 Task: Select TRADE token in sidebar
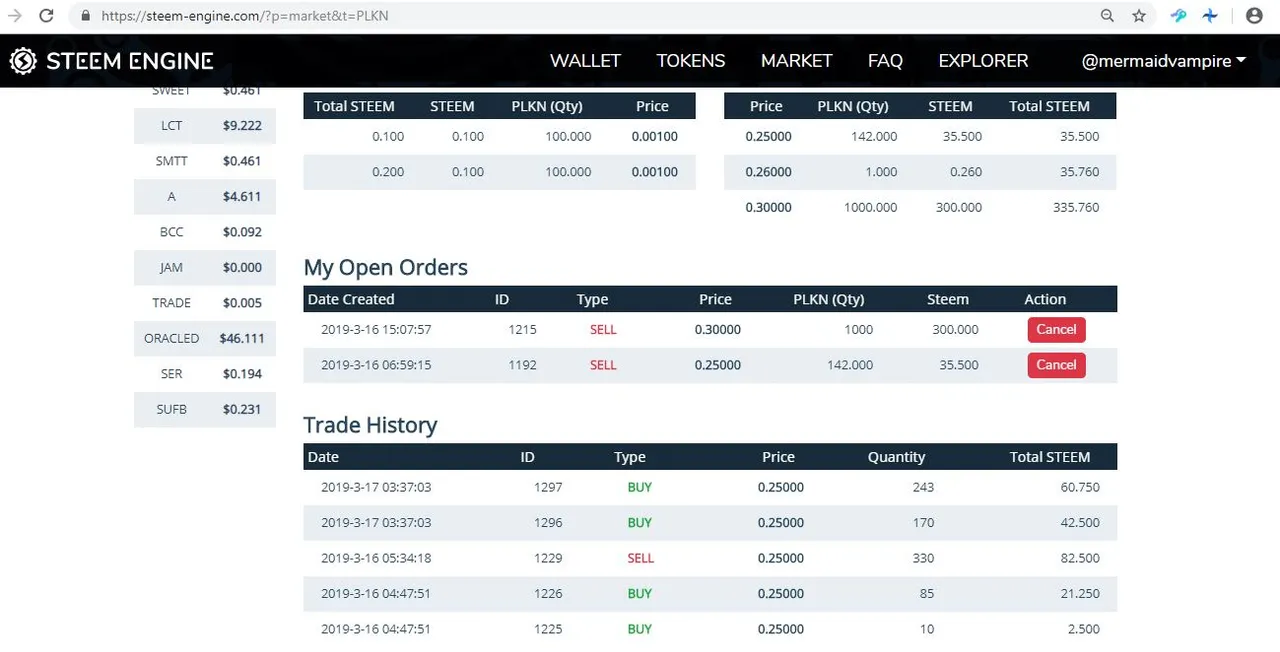point(205,303)
